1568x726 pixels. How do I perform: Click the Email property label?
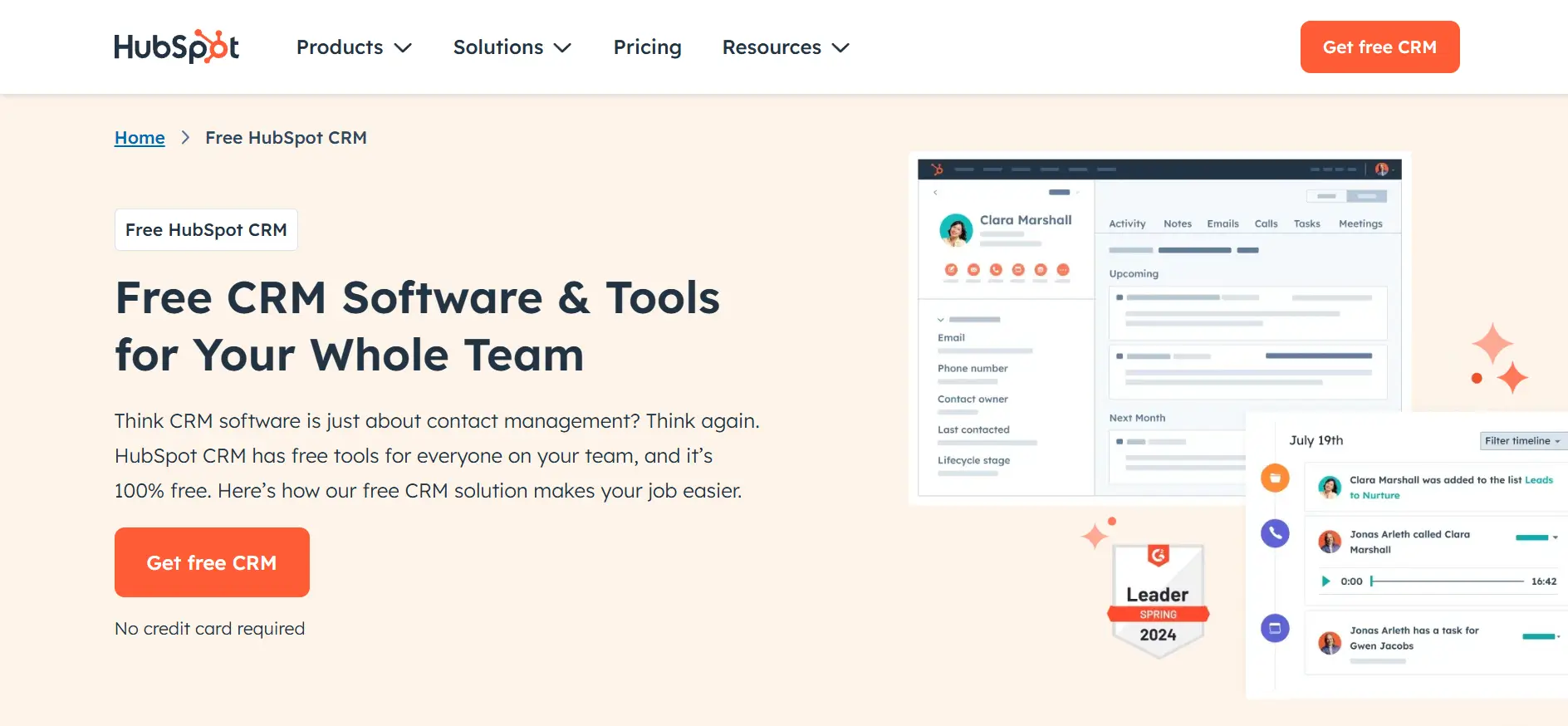click(951, 338)
